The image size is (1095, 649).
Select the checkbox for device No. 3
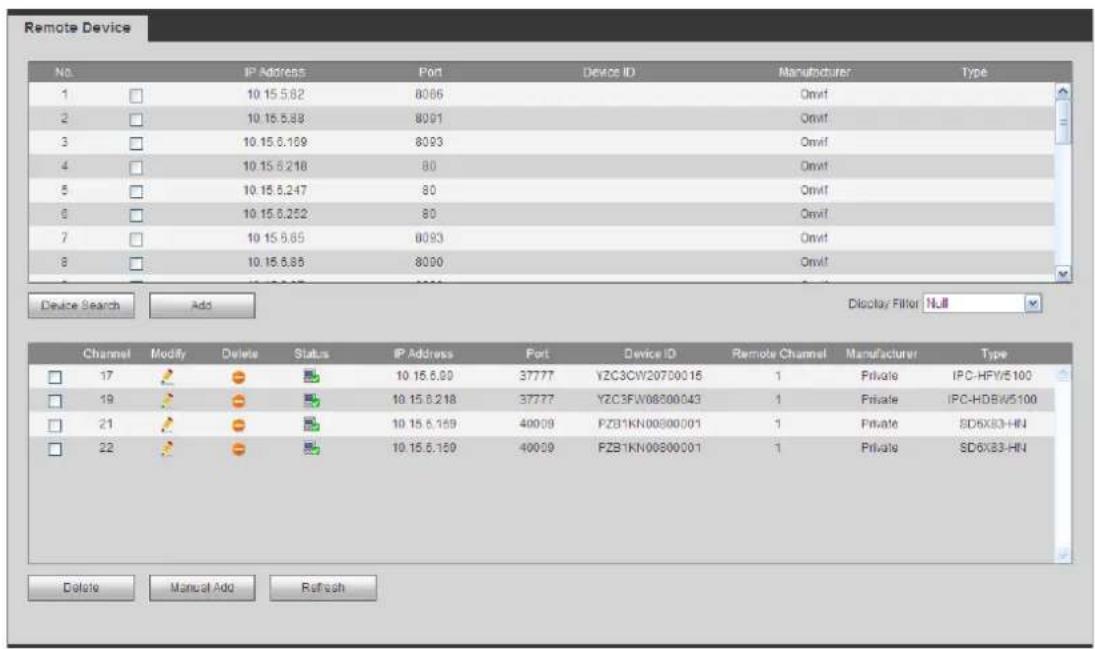136,144
